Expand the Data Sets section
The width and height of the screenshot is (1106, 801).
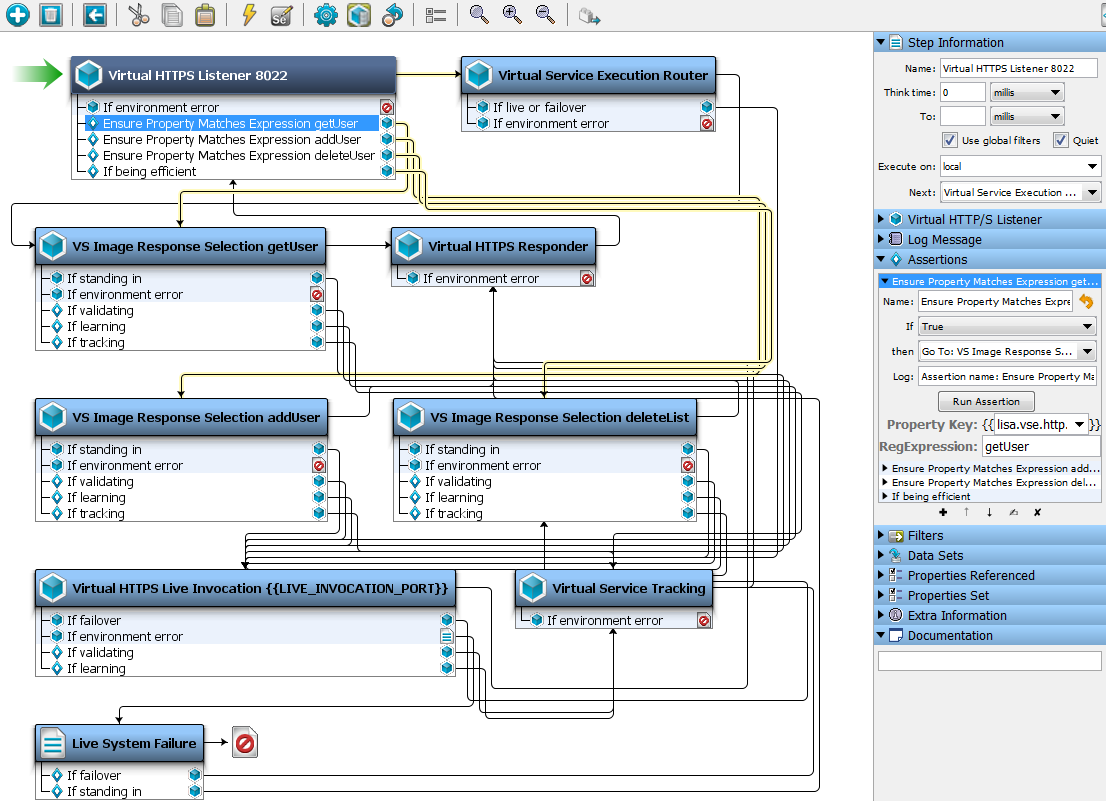pyautogui.click(x=935, y=556)
